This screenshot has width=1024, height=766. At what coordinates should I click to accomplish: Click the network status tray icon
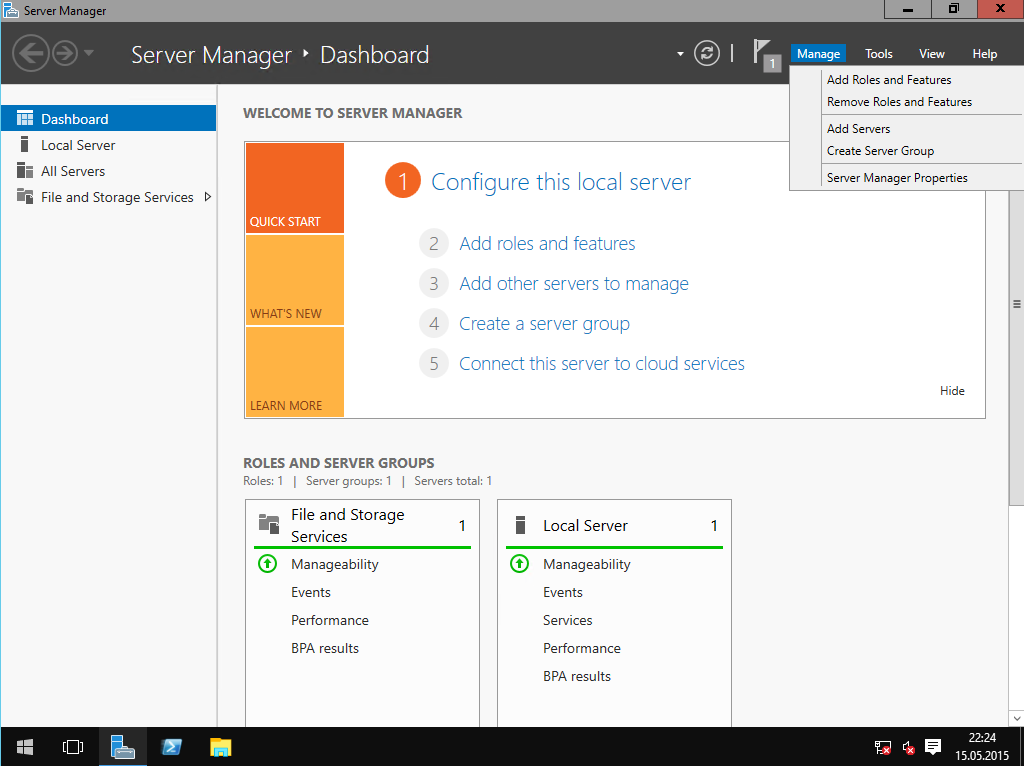pyautogui.click(x=882, y=747)
